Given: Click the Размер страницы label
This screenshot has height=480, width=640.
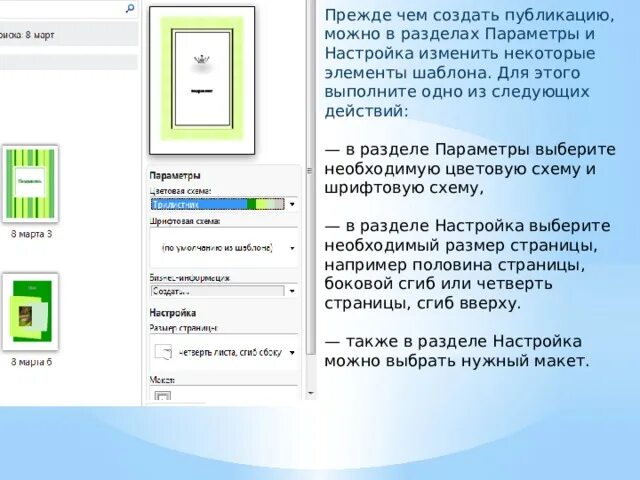Looking at the screenshot, I should pyautogui.click(x=183, y=328).
